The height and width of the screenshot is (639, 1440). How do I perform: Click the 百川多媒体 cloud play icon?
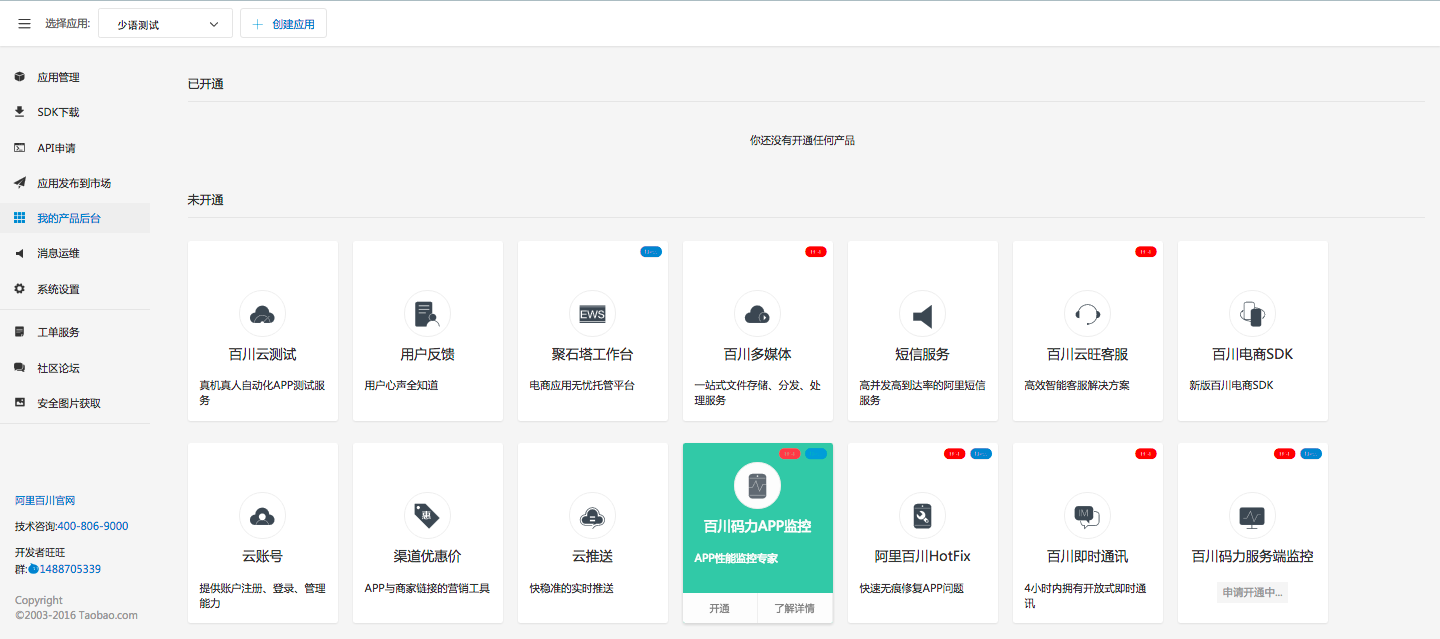click(x=757, y=314)
